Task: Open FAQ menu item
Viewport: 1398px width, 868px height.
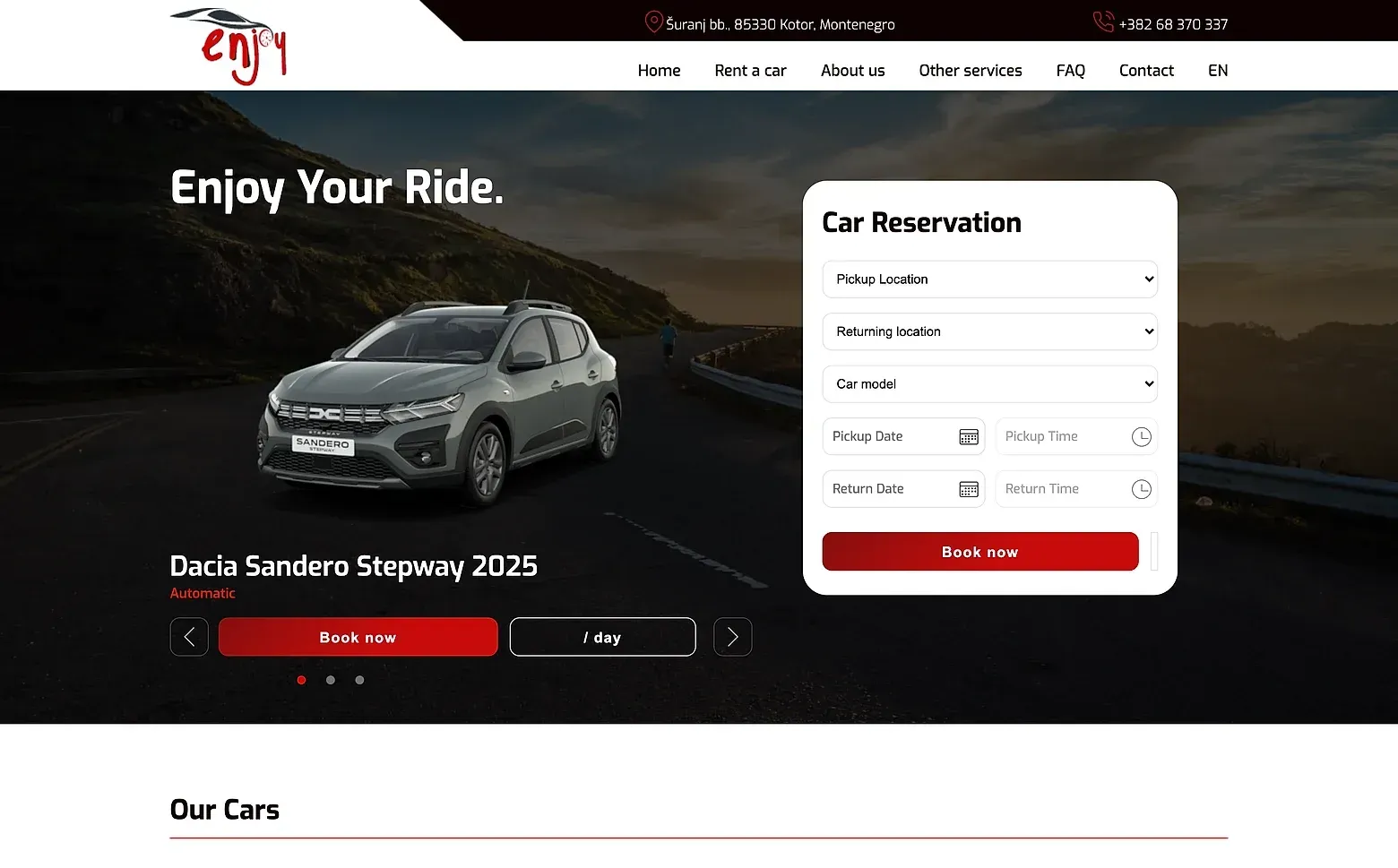Action: pyautogui.click(x=1071, y=71)
